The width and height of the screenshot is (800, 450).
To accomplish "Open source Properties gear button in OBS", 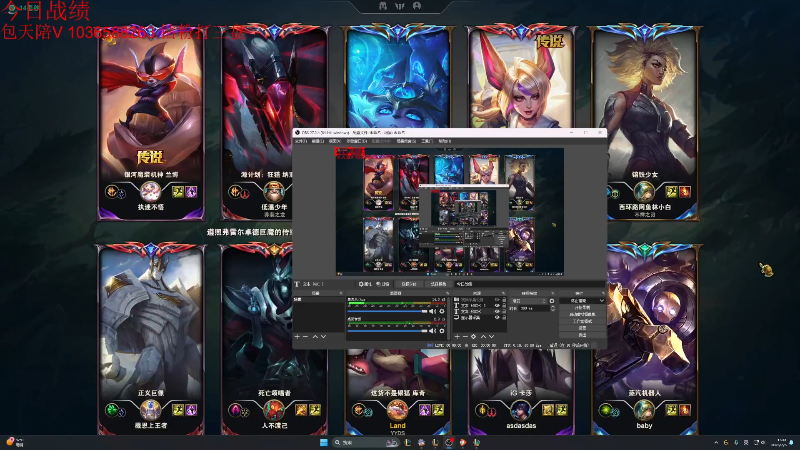I will pos(365,284).
